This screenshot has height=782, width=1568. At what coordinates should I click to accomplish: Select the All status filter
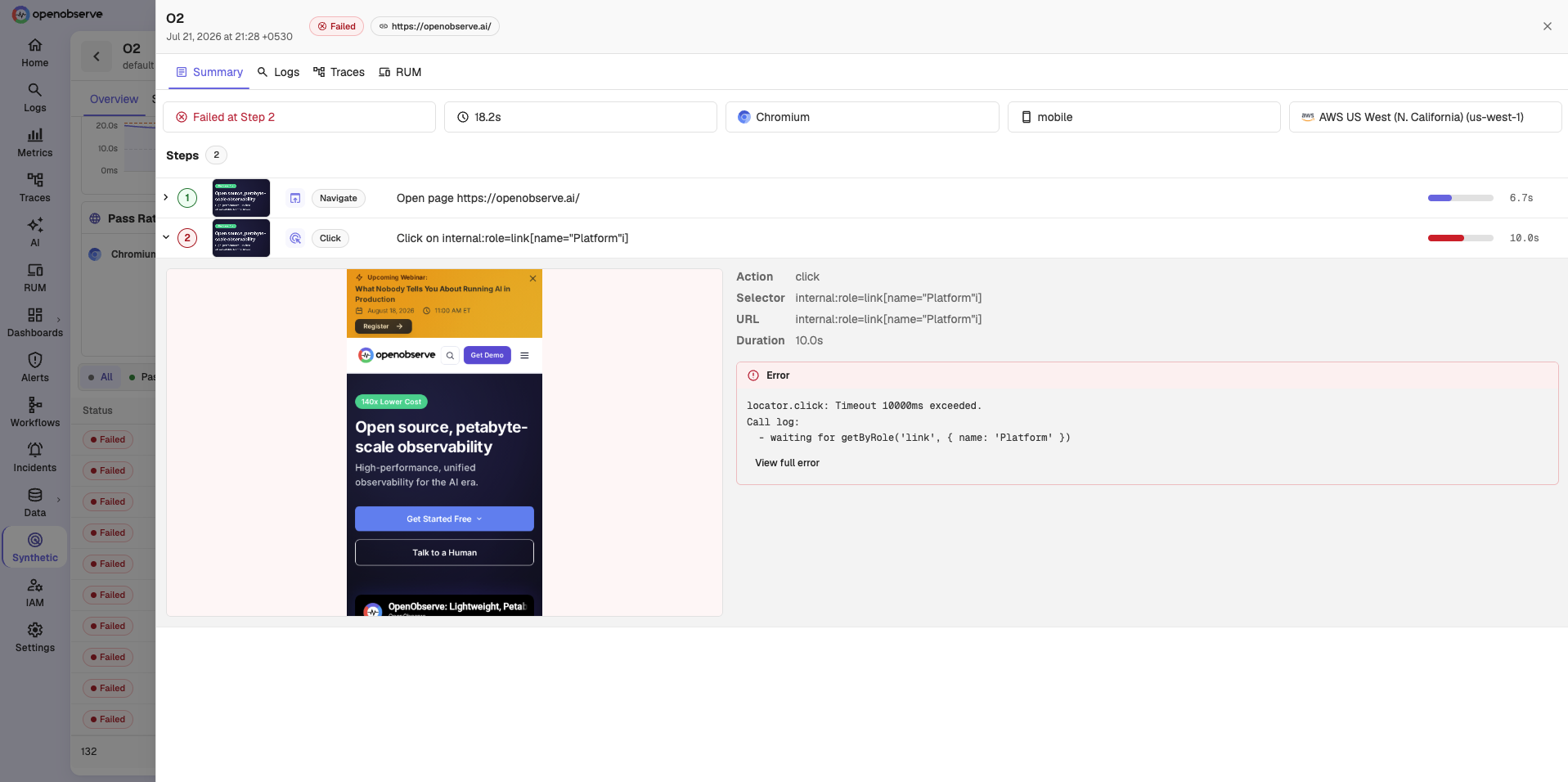tap(101, 377)
